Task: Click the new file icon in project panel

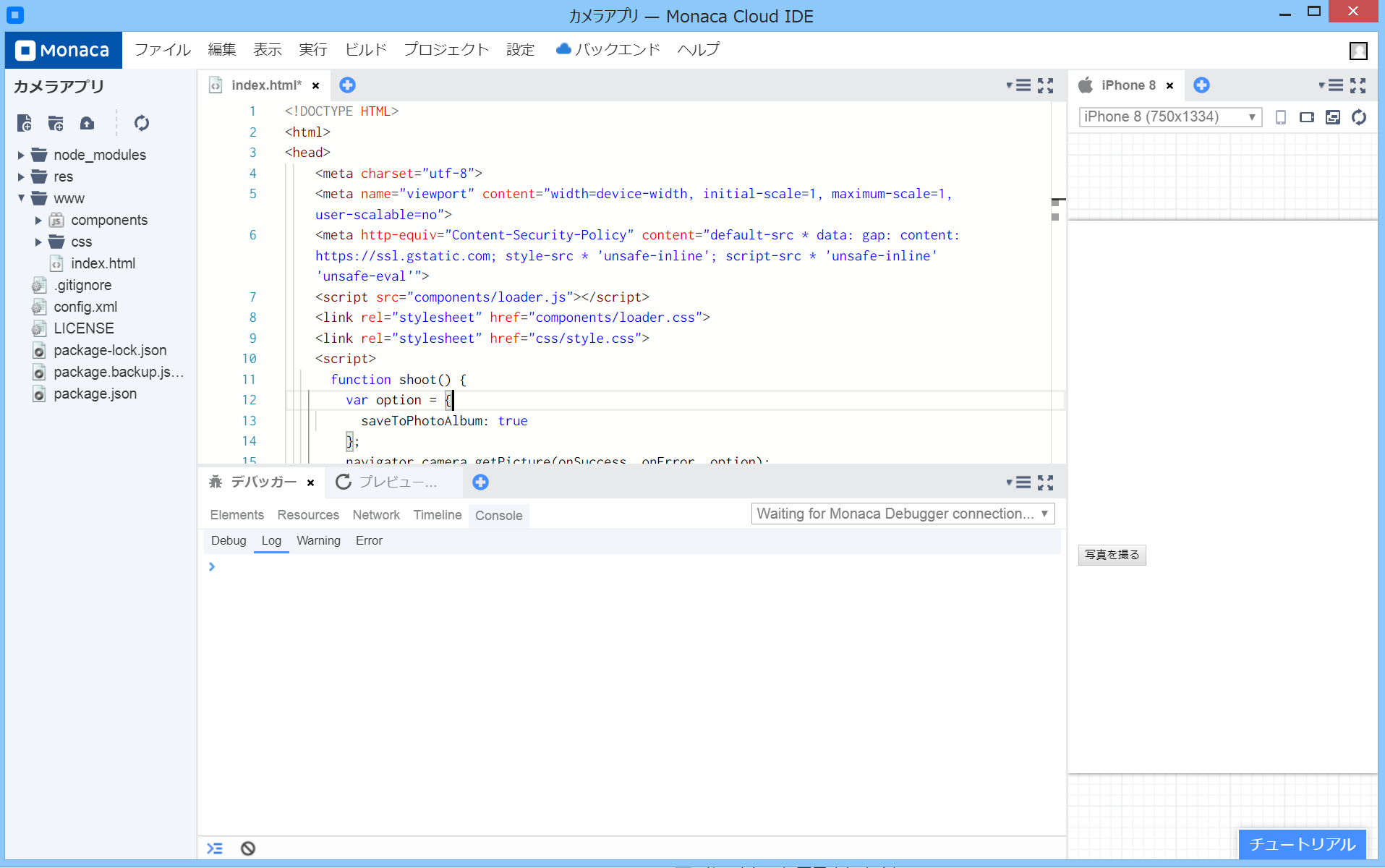Action: (25, 123)
